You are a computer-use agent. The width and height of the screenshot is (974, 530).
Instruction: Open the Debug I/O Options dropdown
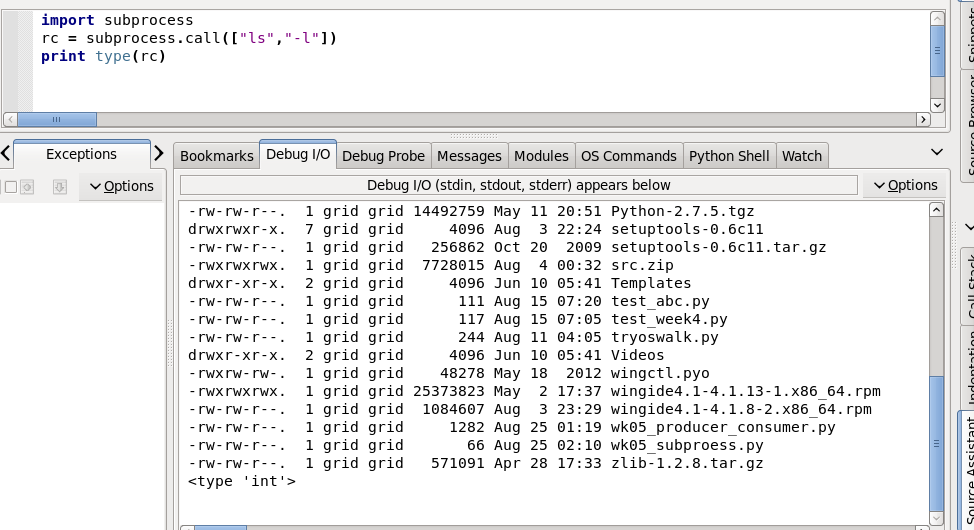click(x=905, y=185)
